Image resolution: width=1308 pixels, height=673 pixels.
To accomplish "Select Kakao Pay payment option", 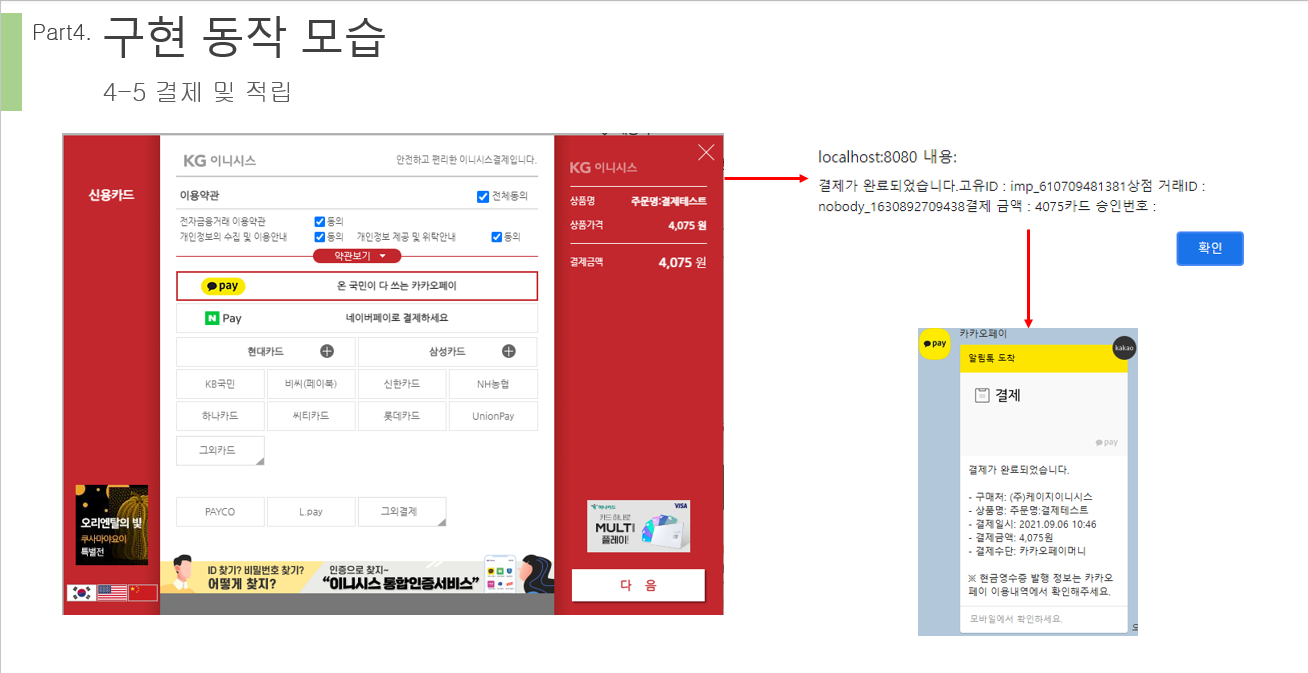I will pos(357,286).
